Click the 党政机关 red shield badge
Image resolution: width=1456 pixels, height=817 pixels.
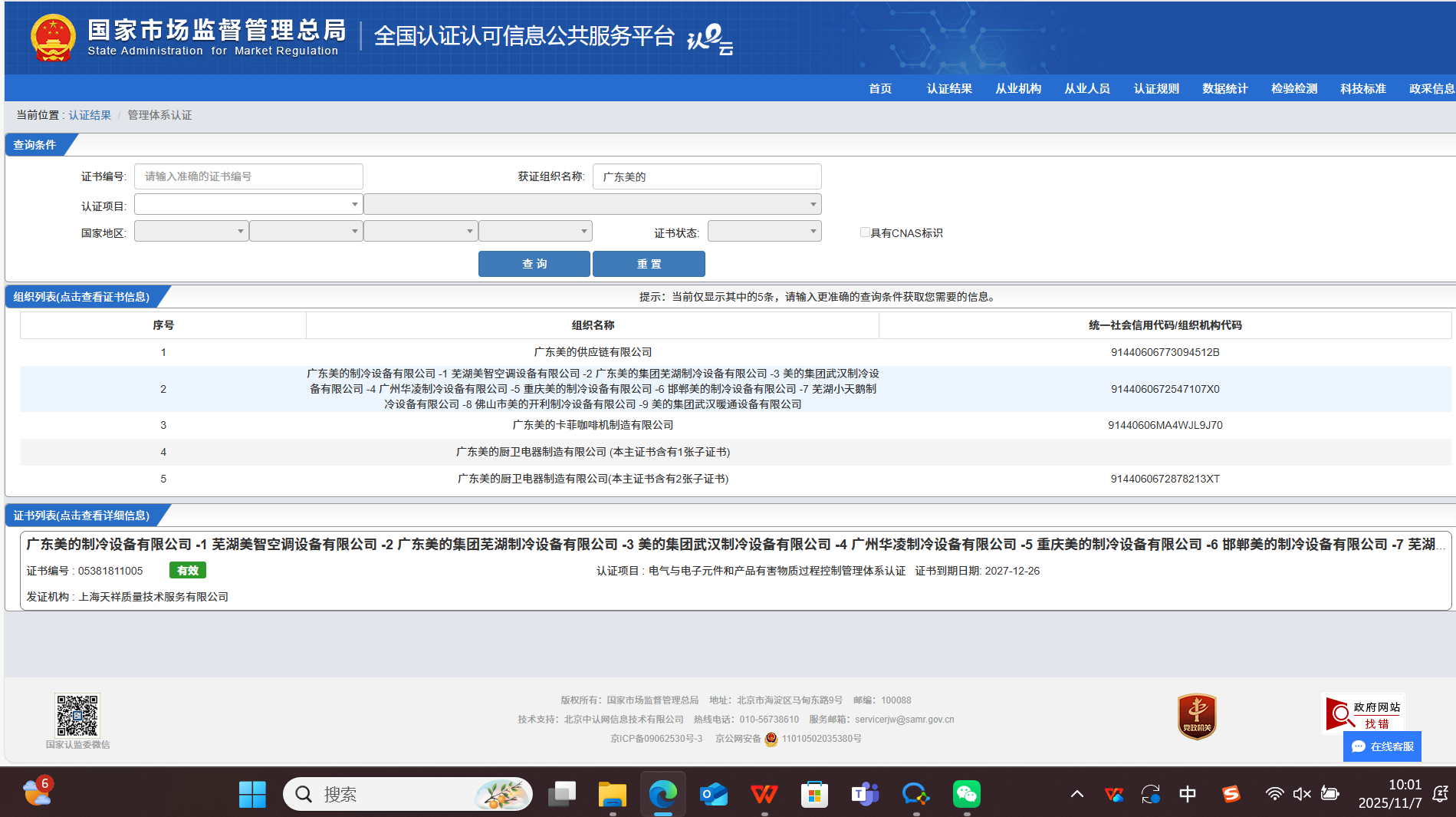click(1196, 717)
